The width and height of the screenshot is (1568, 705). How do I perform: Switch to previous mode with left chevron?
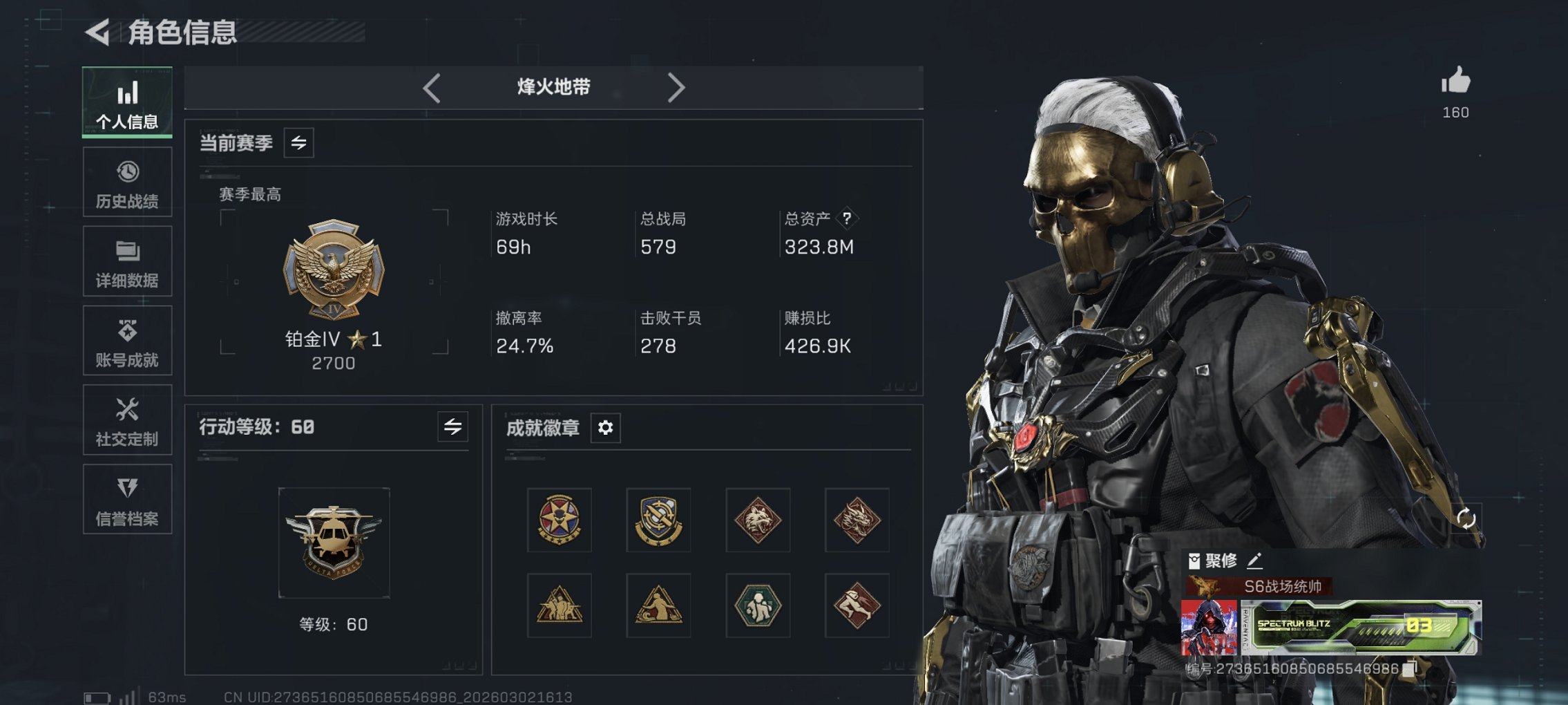pyautogui.click(x=432, y=88)
